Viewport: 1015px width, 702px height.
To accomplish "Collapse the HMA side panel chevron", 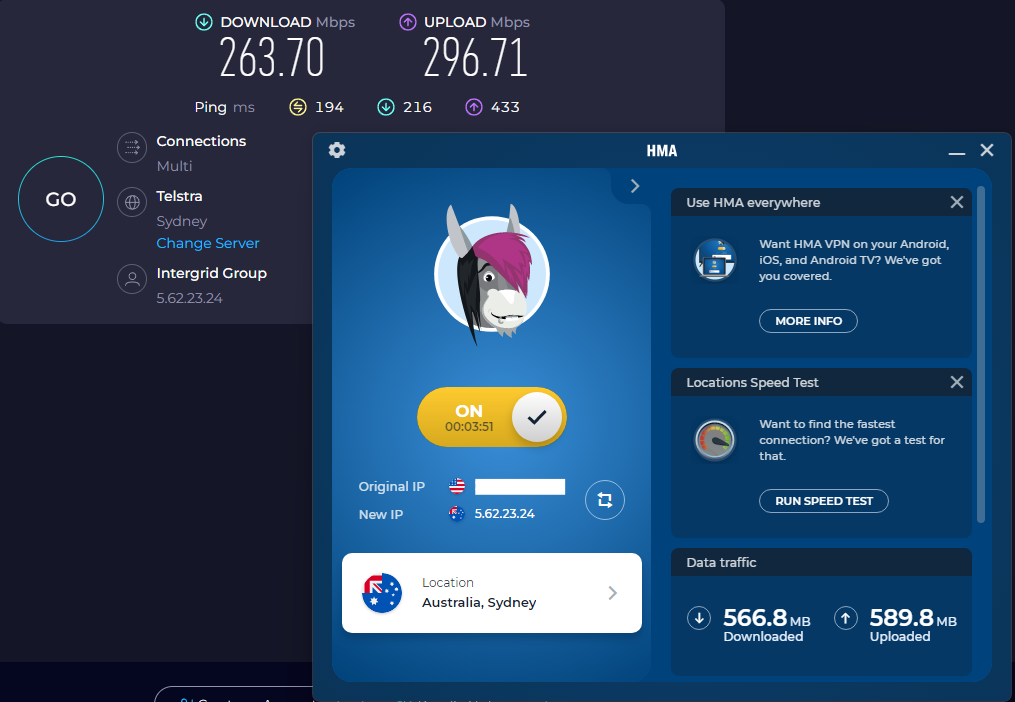I will (x=634, y=187).
